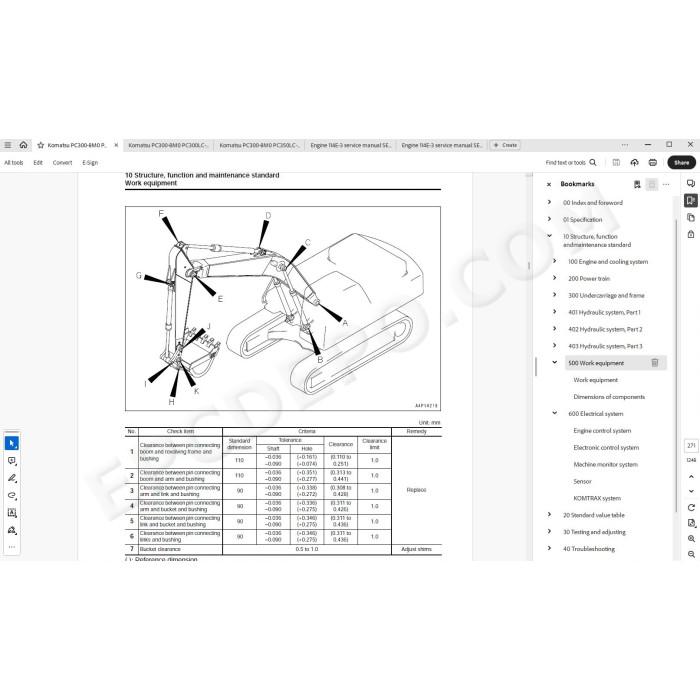The height and width of the screenshot is (700, 700).
Task: Open the page thumbnails (copy pages) icon
Action: (691, 217)
